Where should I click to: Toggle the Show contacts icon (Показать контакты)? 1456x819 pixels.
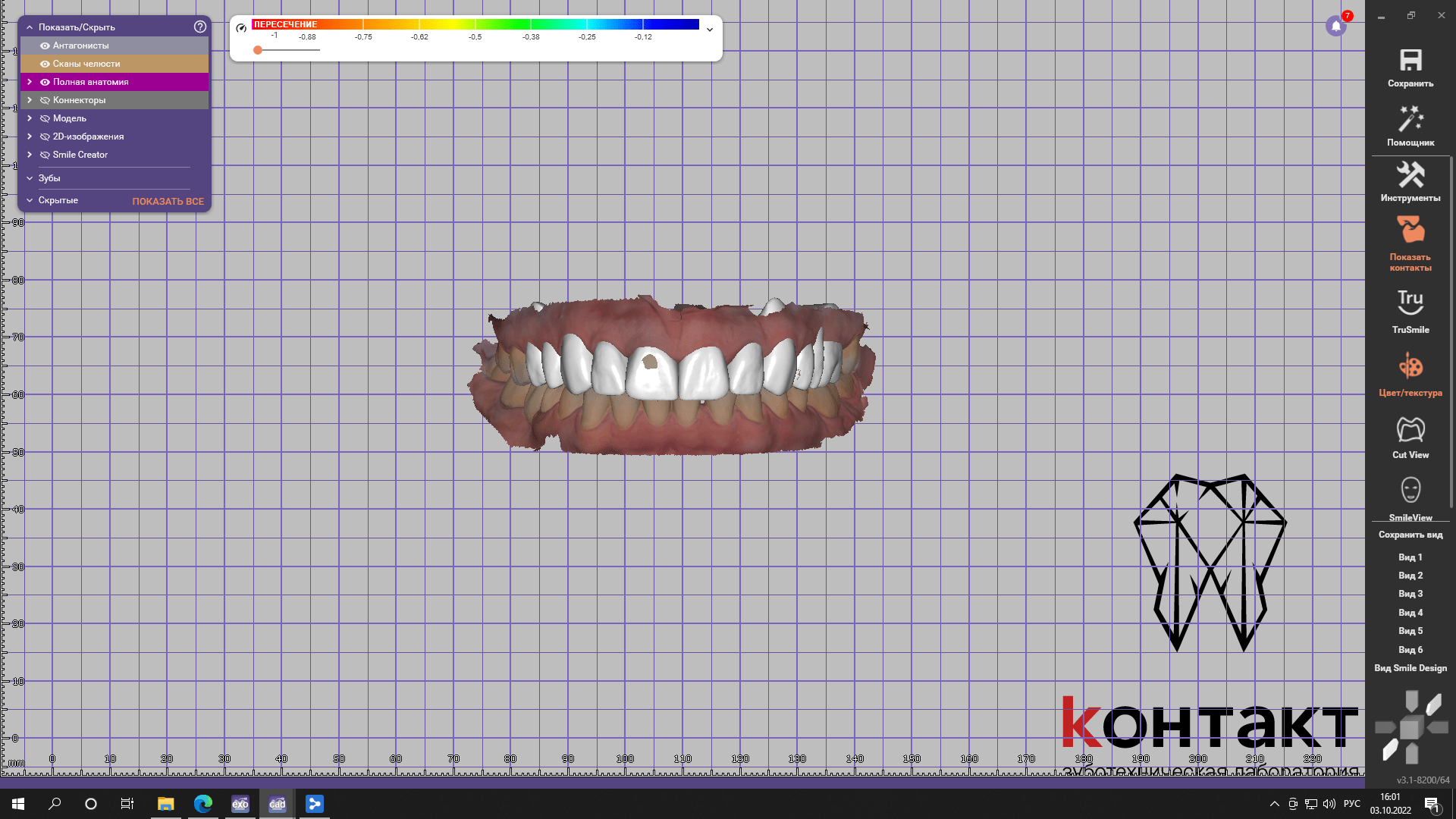(1410, 230)
